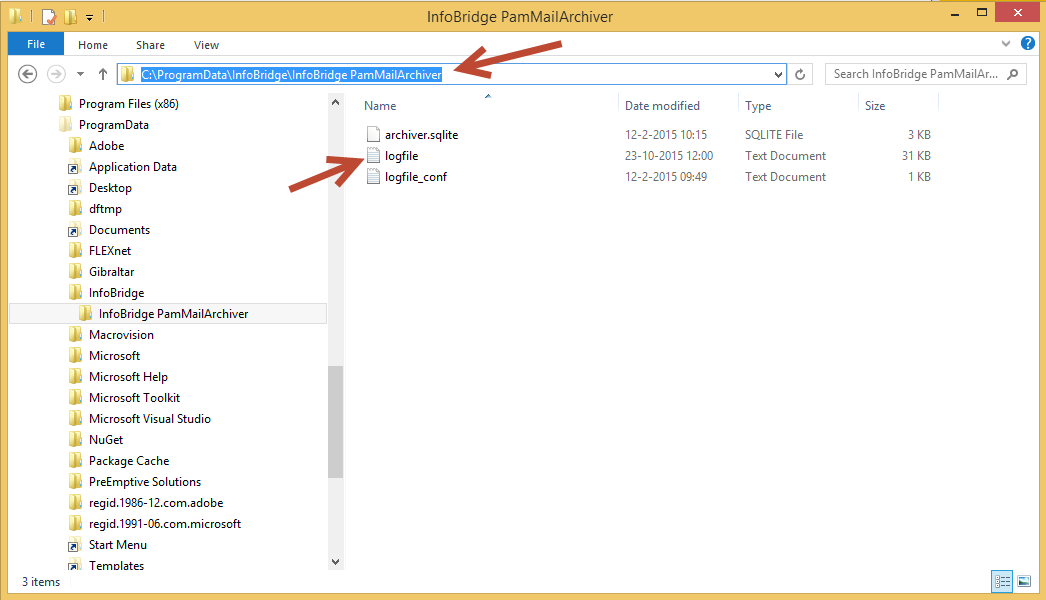1046x600 pixels.
Task: Click navigation pane scroll up arrow
Action: (336, 103)
